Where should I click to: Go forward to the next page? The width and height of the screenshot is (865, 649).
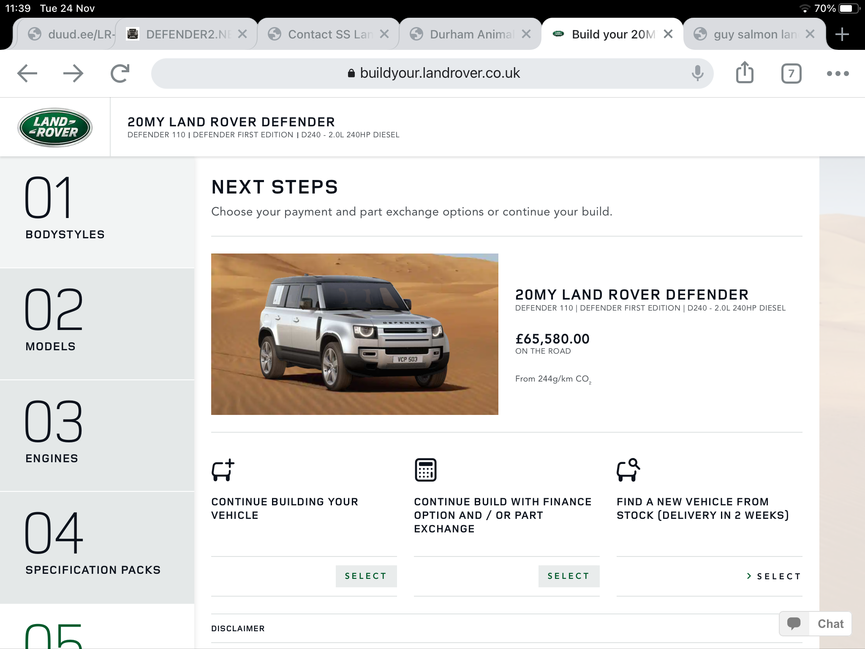tap(73, 73)
